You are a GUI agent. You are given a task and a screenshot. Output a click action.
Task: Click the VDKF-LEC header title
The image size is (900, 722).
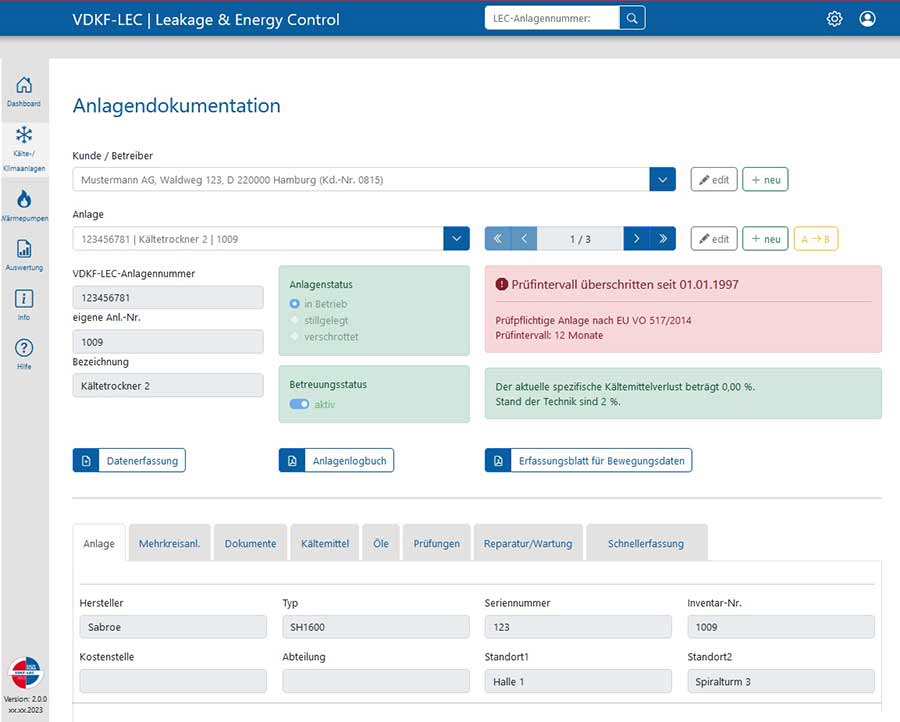206,20
